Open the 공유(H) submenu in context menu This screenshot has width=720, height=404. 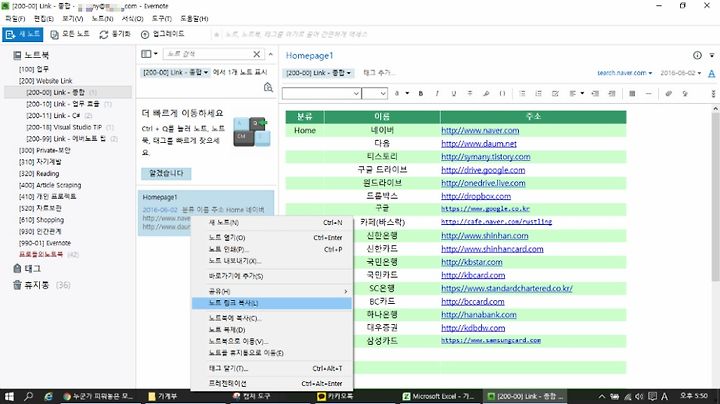272,291
